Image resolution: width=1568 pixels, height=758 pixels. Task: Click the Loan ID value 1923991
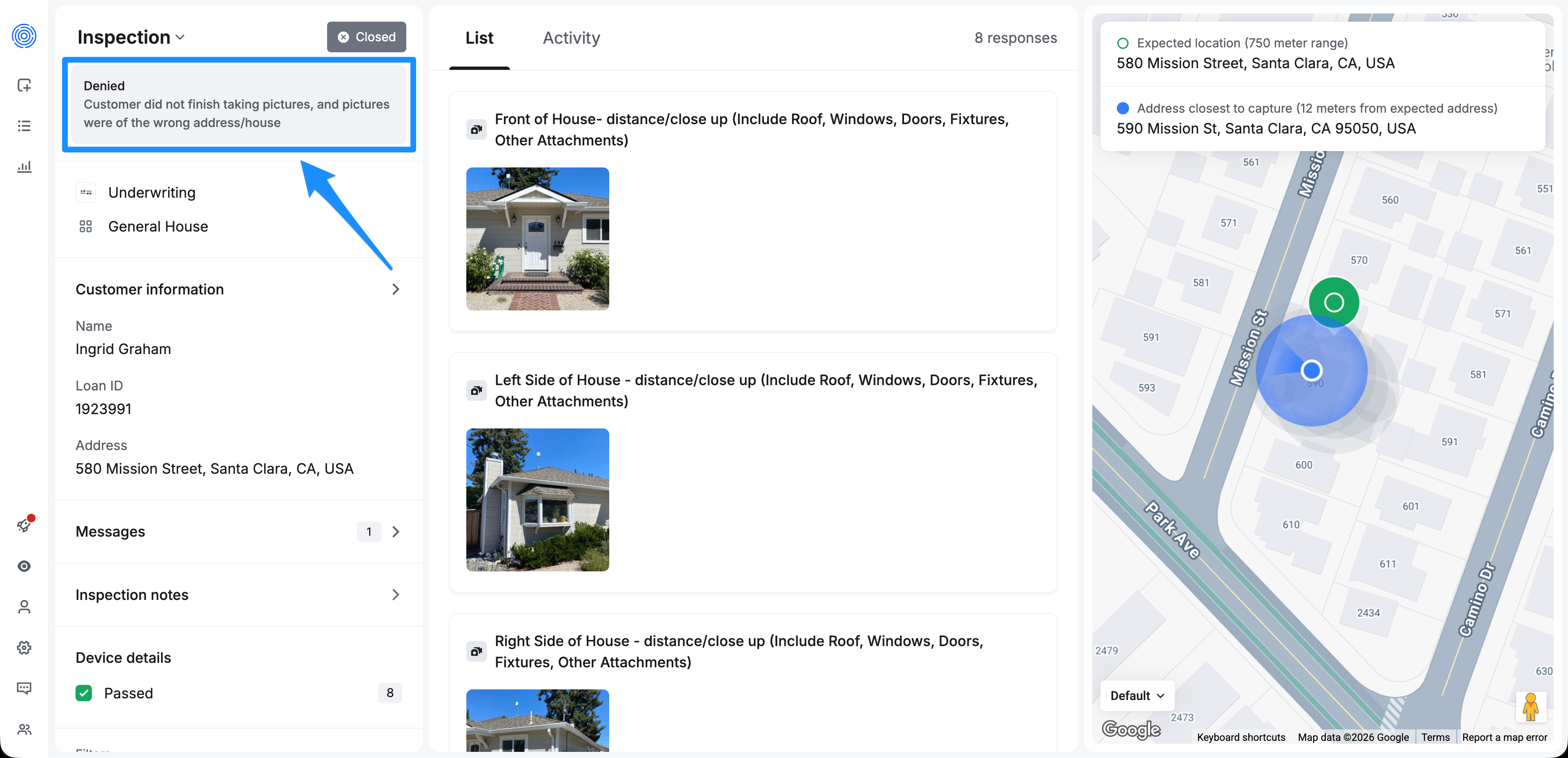tap(103, 408)
